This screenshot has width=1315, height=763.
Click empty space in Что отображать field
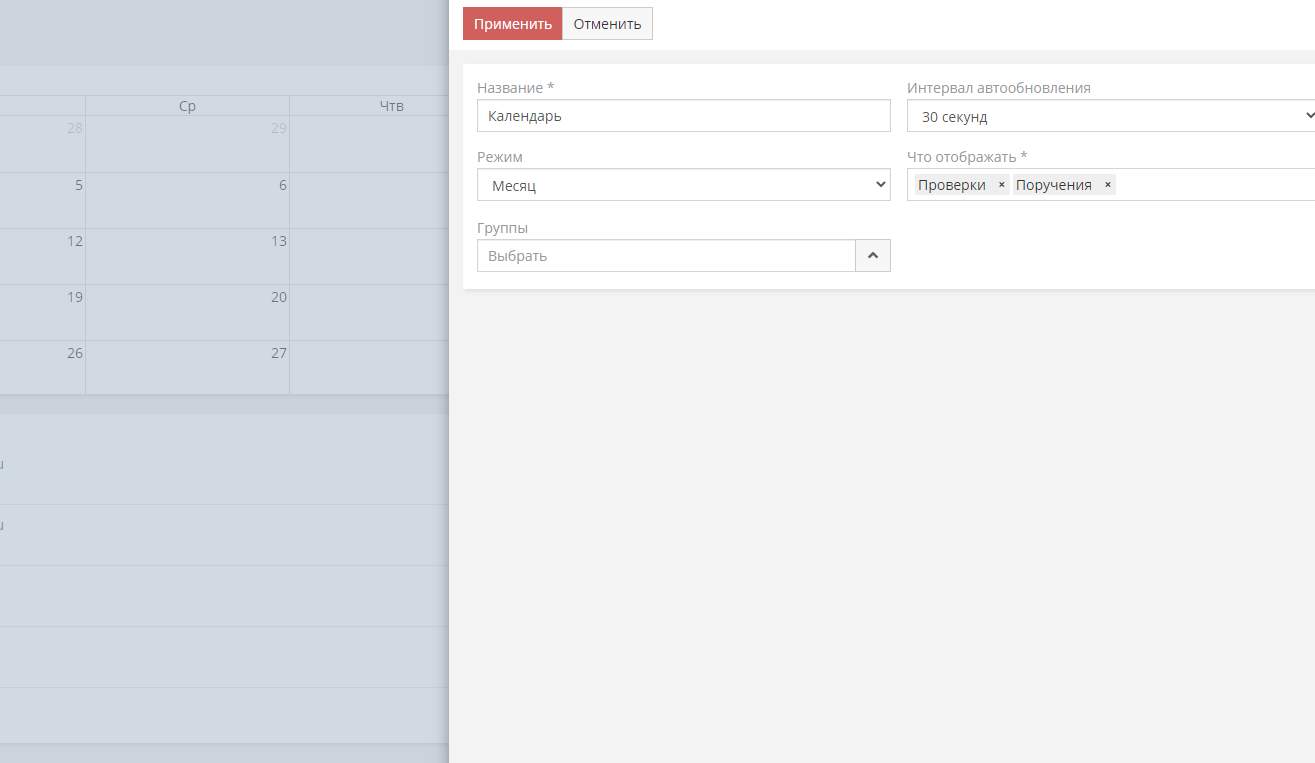(x=1210, y=185)
